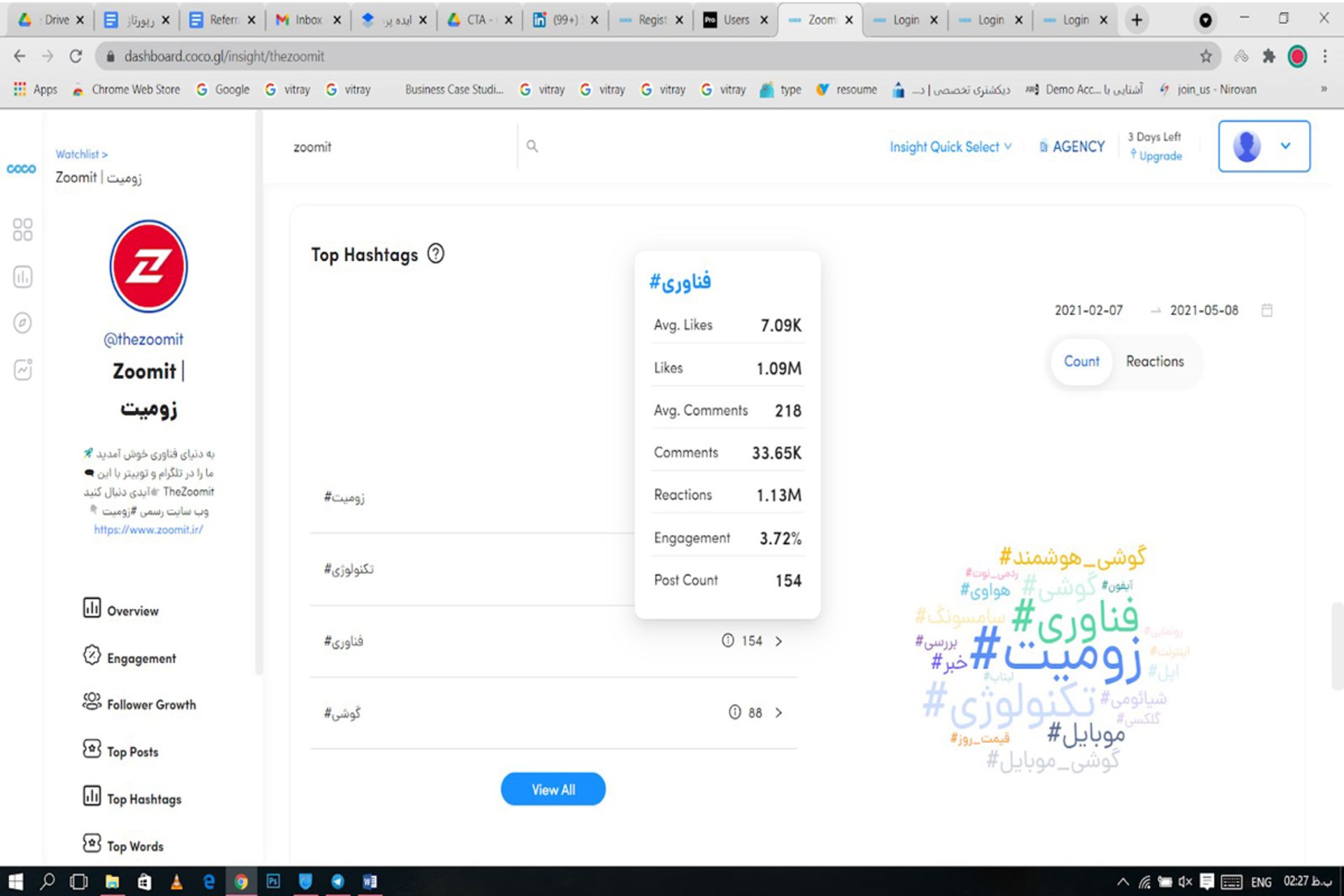Screen dimensions: 1344x896
Task: Click the coco logo icon
Action: pos(21,169)
